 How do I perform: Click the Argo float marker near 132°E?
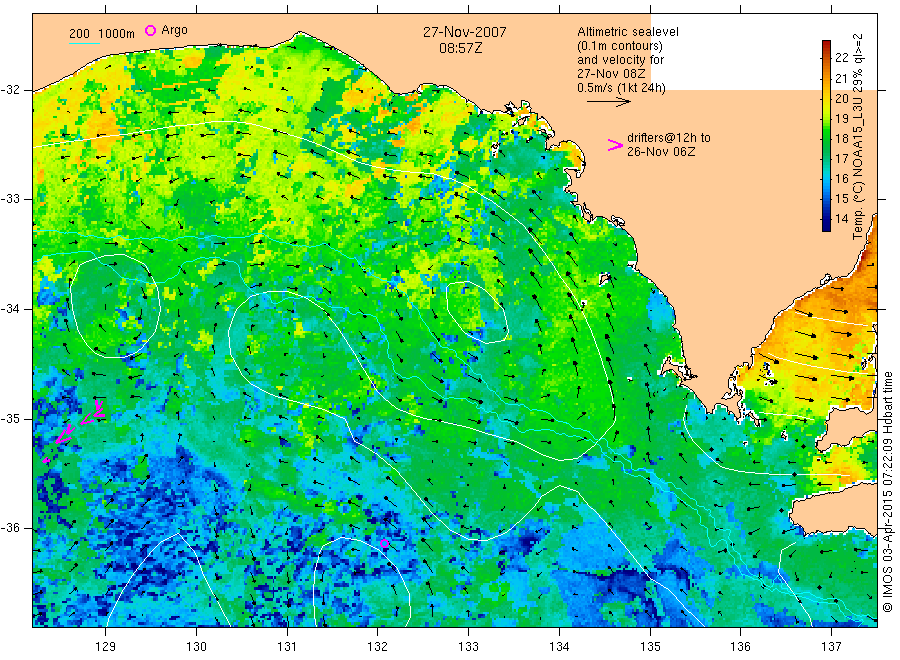click(385, 543)
